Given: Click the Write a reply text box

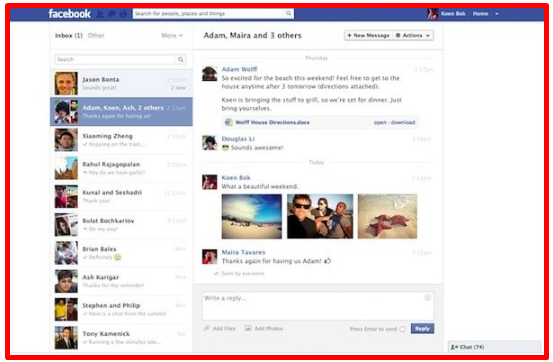Looking at the screenshot, I should 318,306.
